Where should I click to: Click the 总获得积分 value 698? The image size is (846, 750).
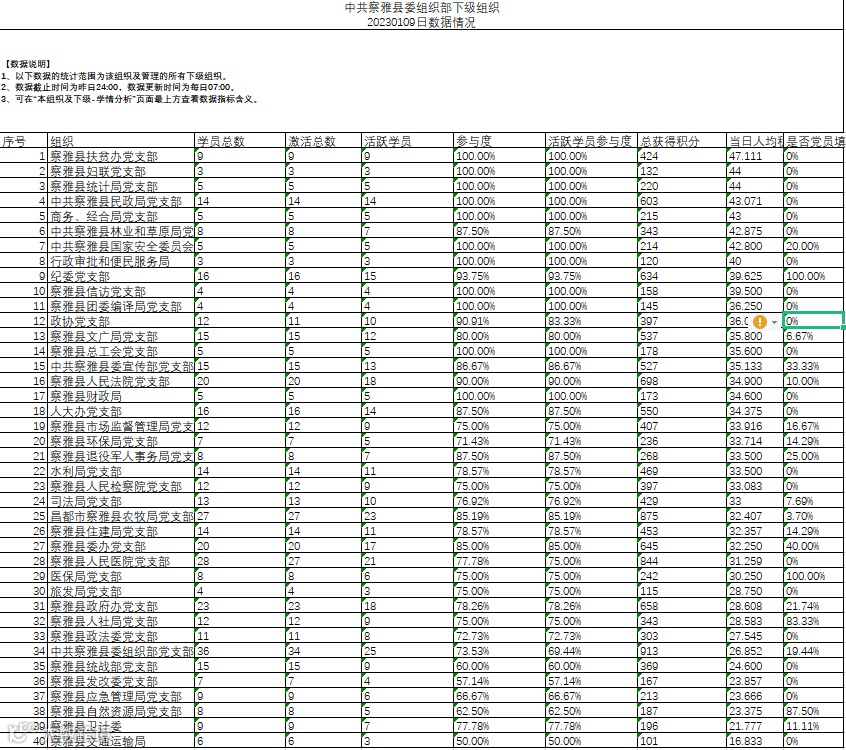click(681, 381)
